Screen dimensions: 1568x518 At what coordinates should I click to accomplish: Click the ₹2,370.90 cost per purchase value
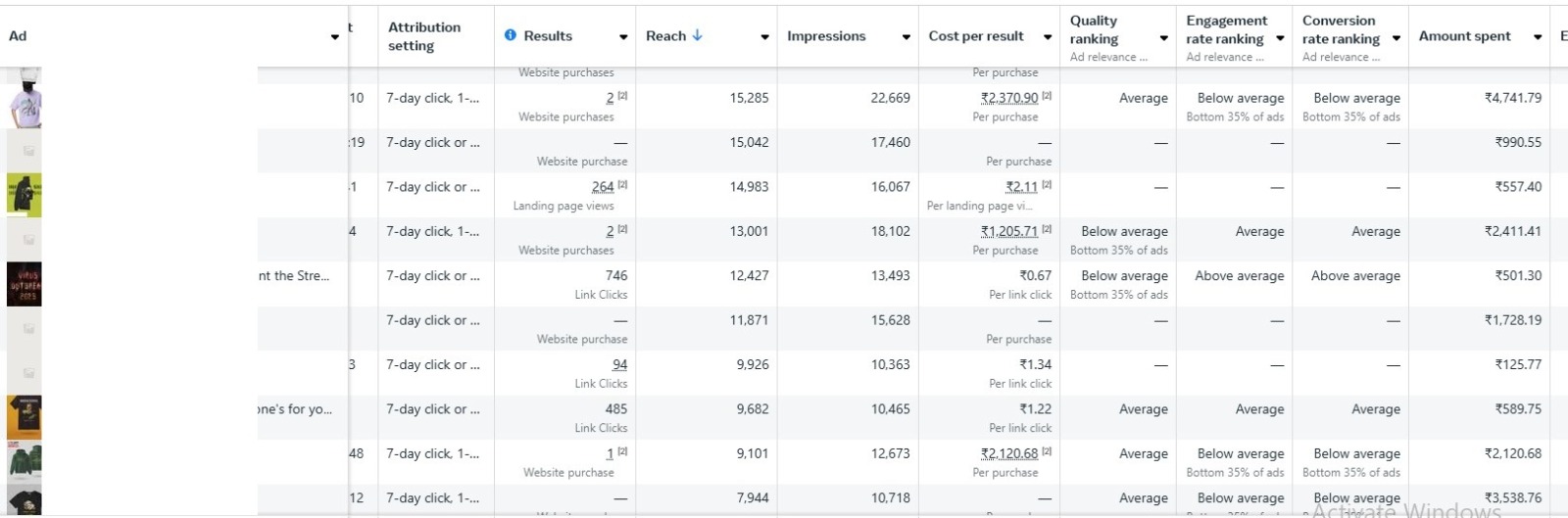click(x=1009, y=98)
